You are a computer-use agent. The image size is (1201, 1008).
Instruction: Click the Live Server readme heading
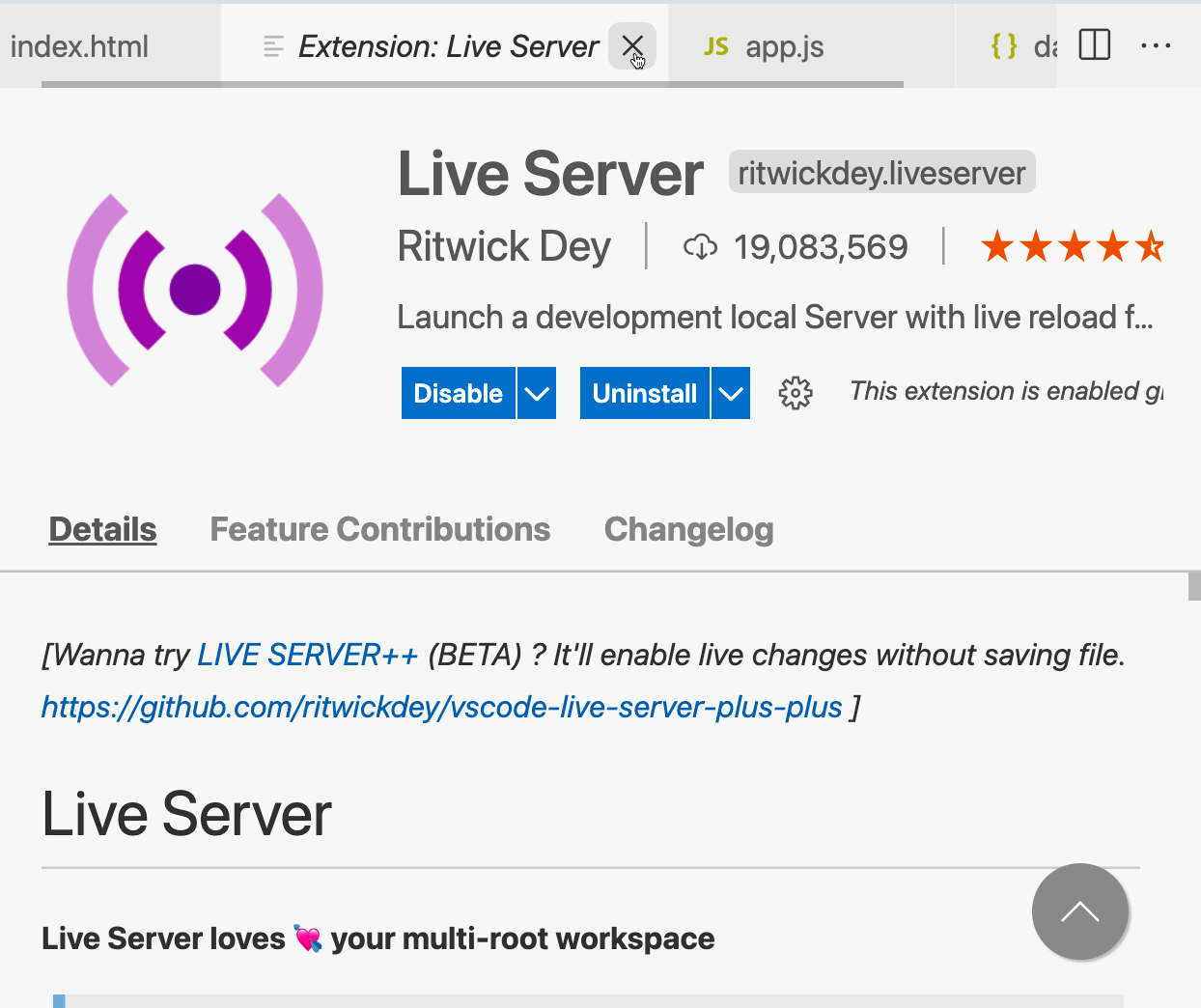(186, 813)
